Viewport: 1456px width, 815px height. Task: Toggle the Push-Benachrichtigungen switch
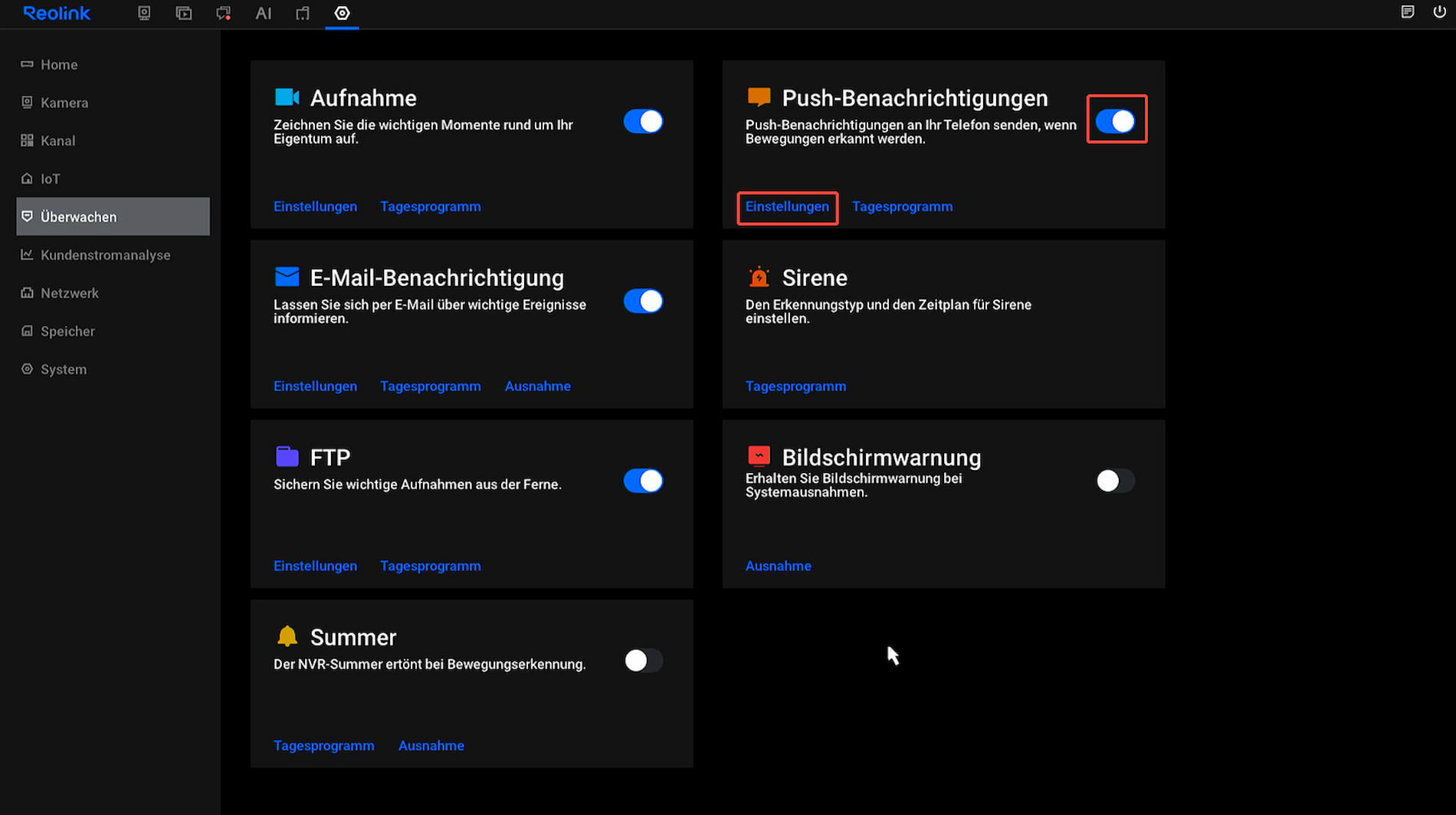1115,121
